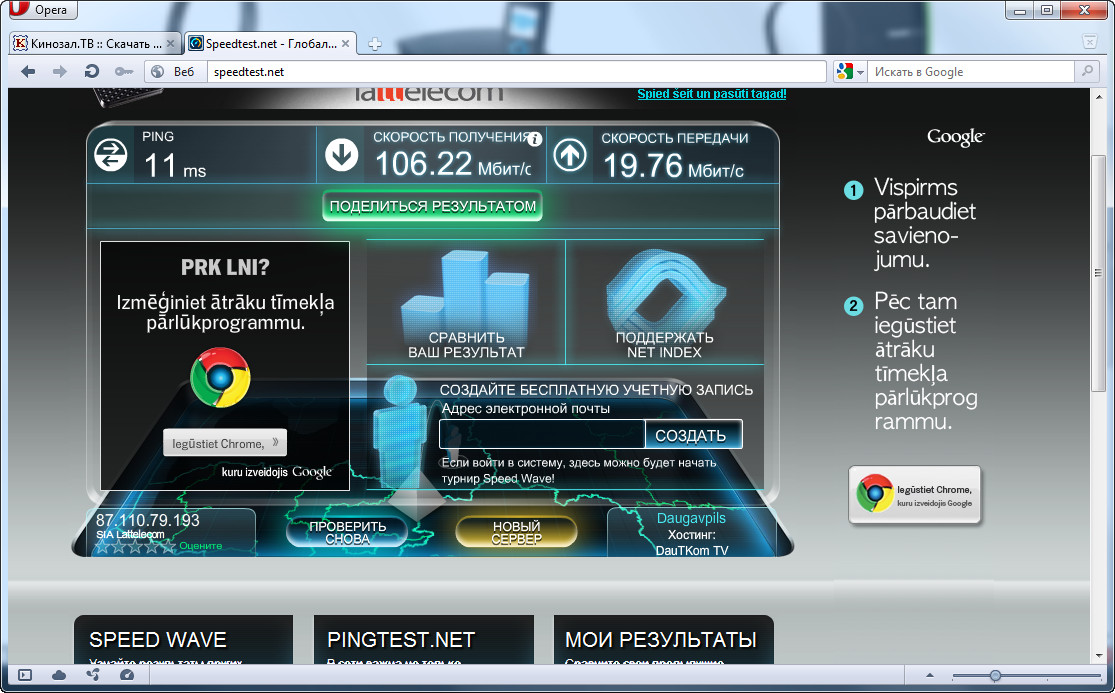Click the email address input field
1115x693 pixels.
[x=542, y=434]
